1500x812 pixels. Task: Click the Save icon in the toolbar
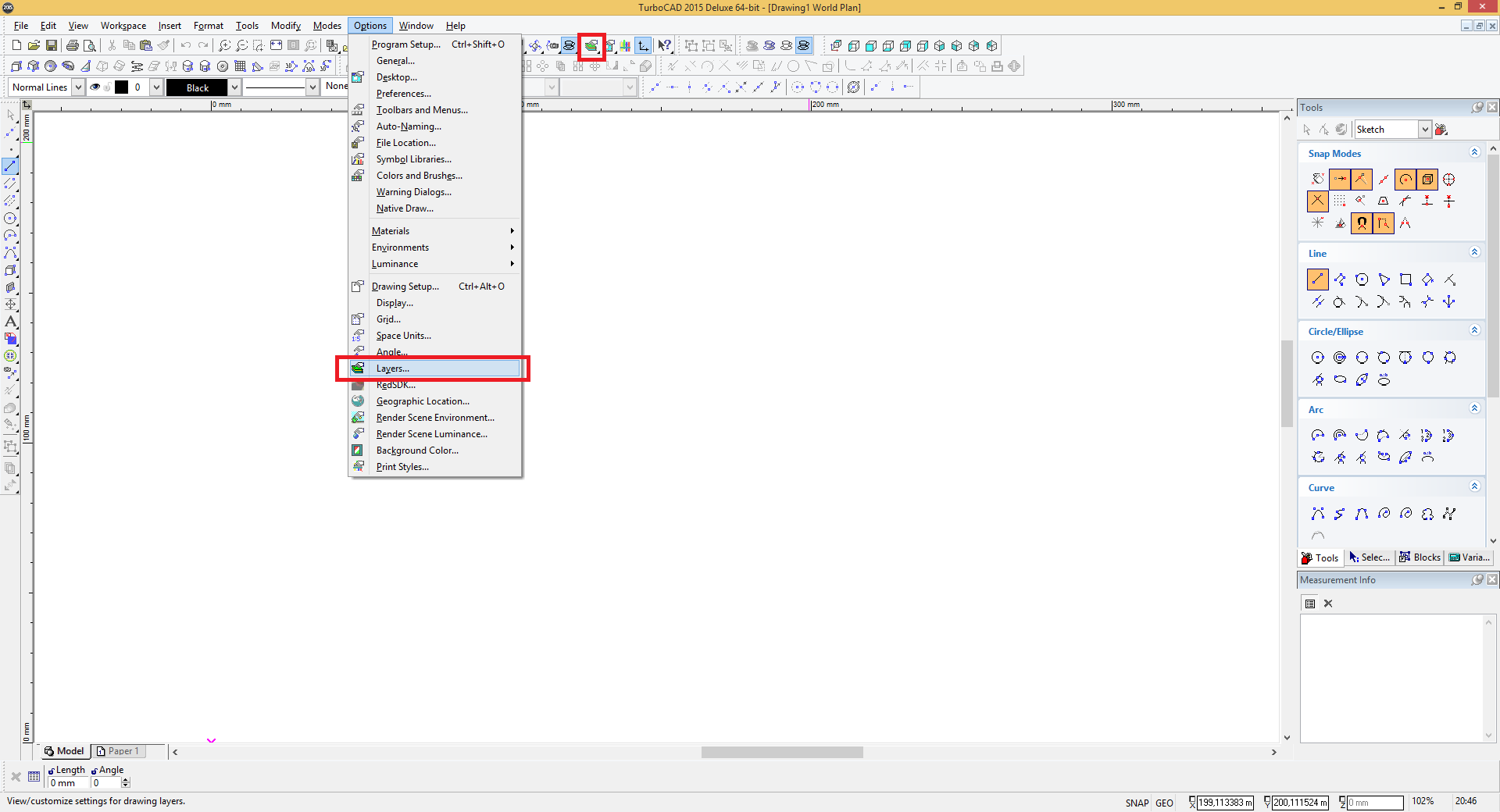tap(52, 45)
